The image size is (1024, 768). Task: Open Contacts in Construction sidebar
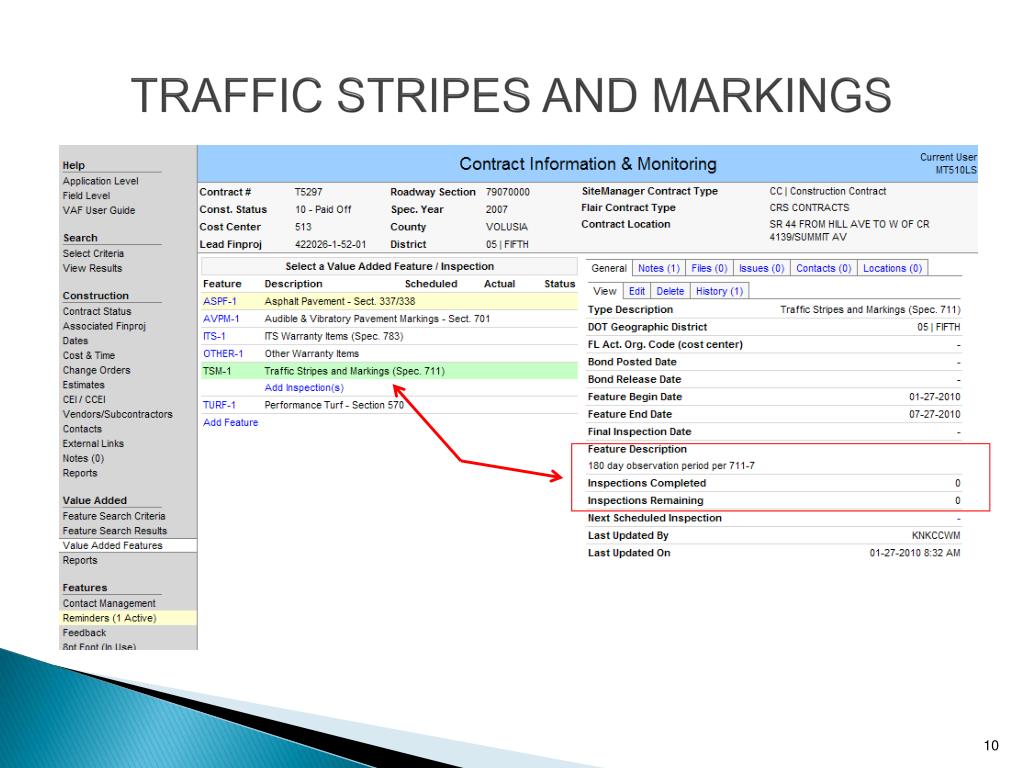(x=82, y=429)
